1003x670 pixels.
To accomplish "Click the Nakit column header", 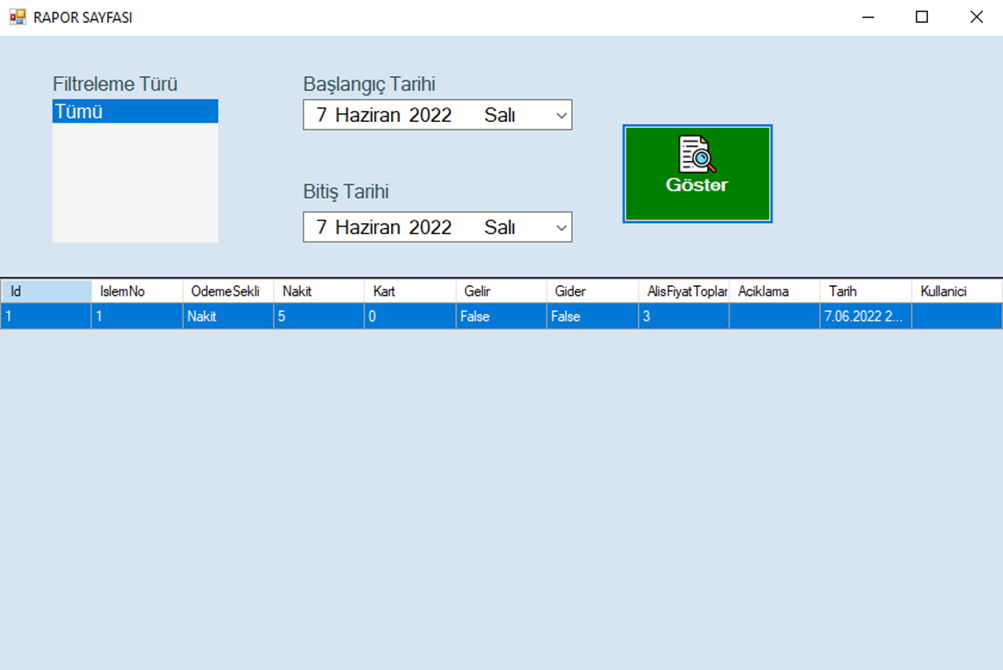I will pyautogui.click(x=319, y=291).
